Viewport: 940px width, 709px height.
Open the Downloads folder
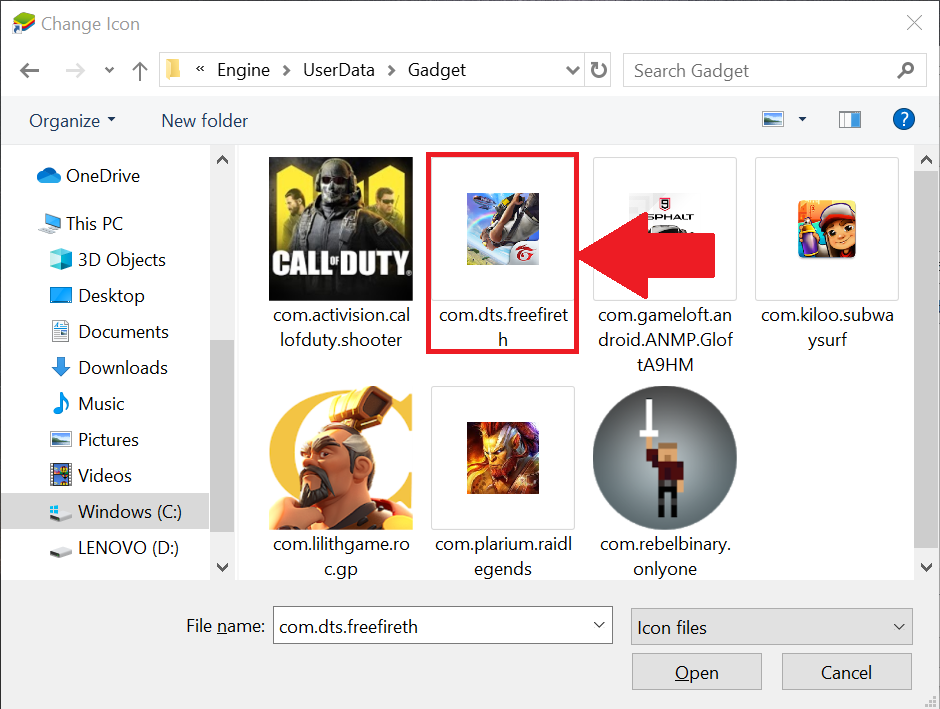pos(109,367)
